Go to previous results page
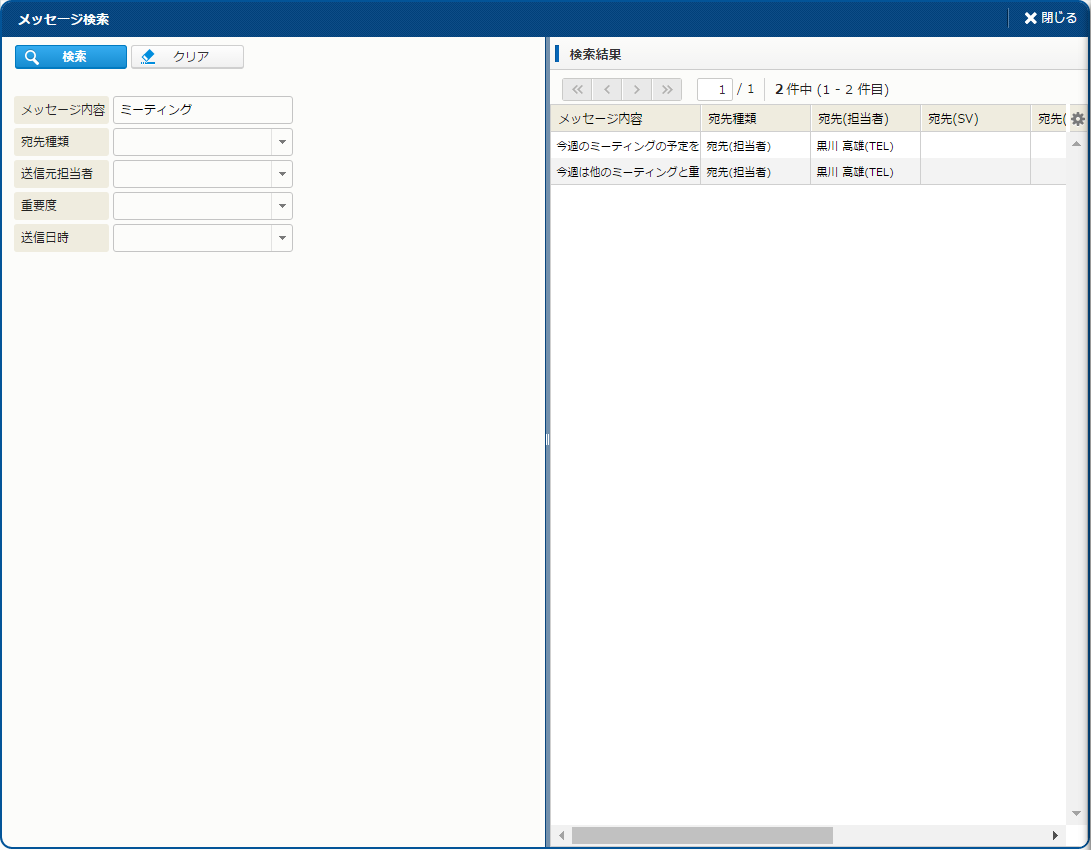Viewport: 1091px width, 850px height. click(607, 89)
